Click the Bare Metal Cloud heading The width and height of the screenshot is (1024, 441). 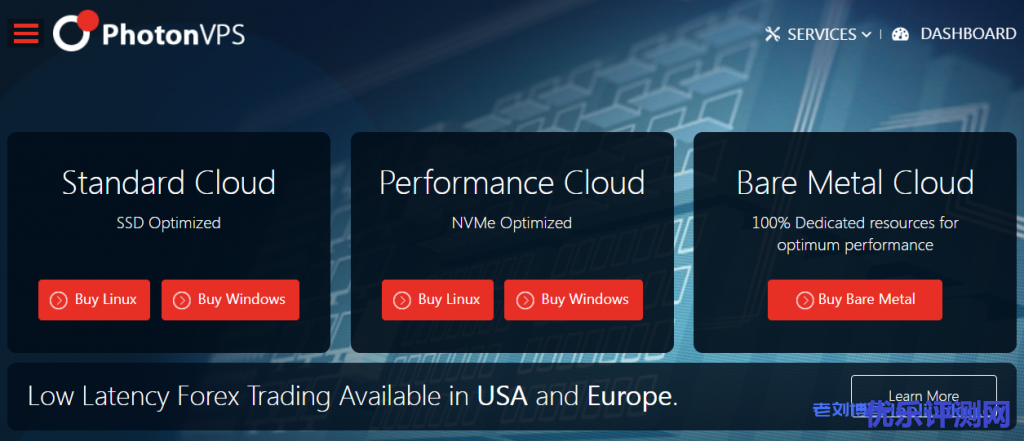pyautogui.click(x=855, y=182)
